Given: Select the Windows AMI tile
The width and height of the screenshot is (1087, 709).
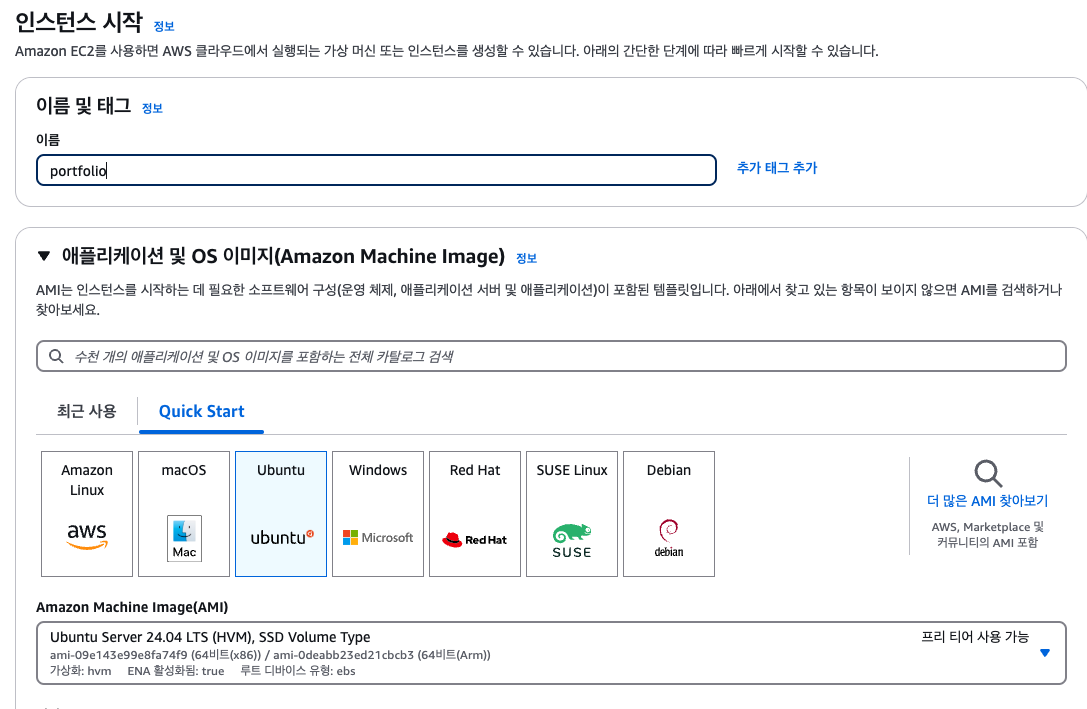Looking at the screenshot, I should (378, 514).
